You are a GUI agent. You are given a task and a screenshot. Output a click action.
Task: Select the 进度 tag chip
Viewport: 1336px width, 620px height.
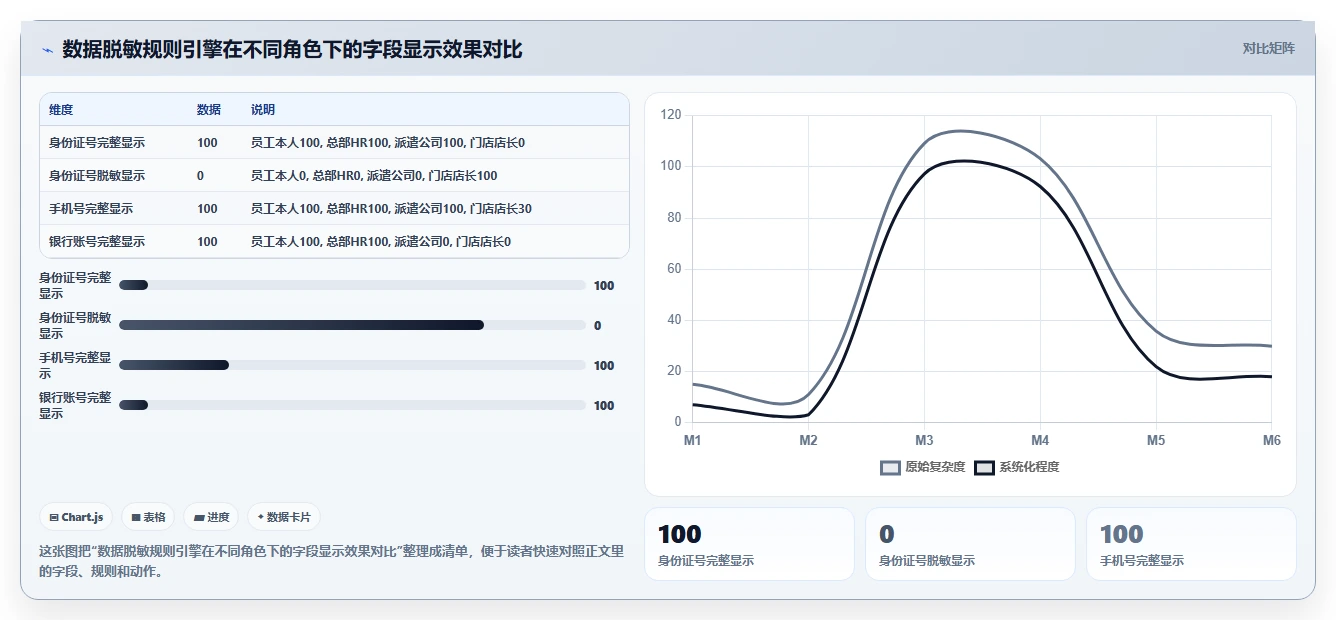212,517
